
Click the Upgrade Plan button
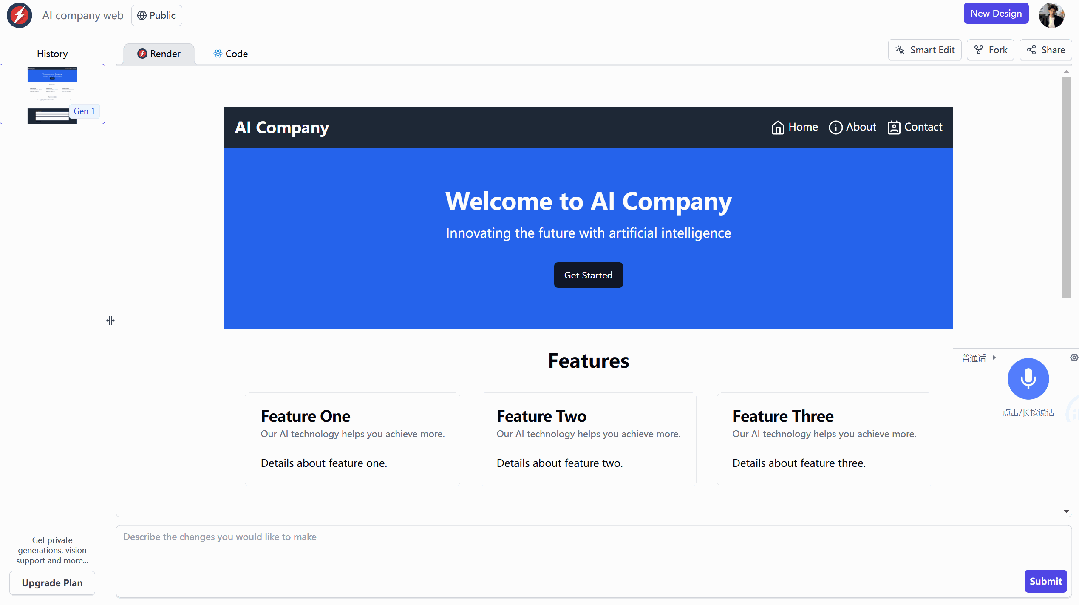52,583
